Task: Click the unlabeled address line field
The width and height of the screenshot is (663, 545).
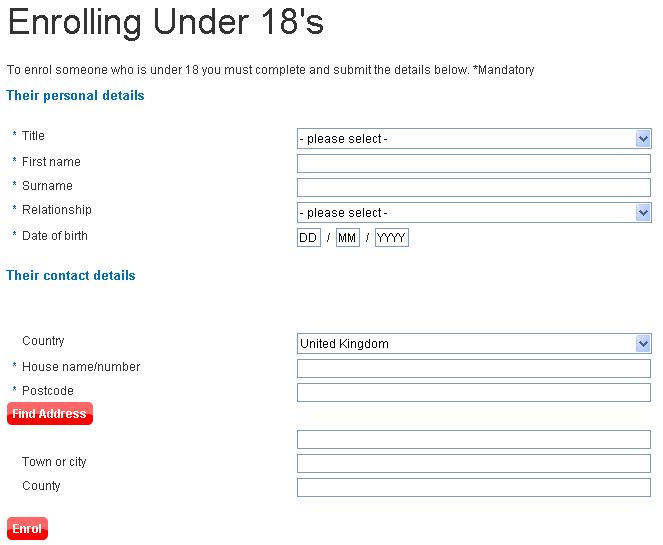Action: click(x=473, y=440)
